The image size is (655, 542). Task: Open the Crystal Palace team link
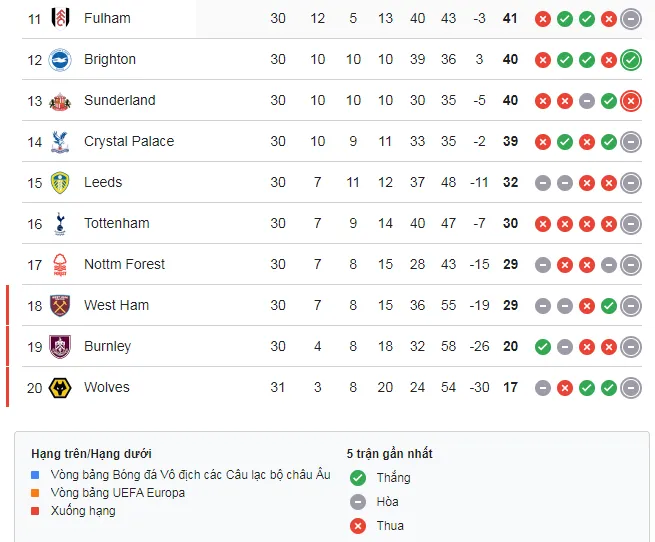pos(129,141)
